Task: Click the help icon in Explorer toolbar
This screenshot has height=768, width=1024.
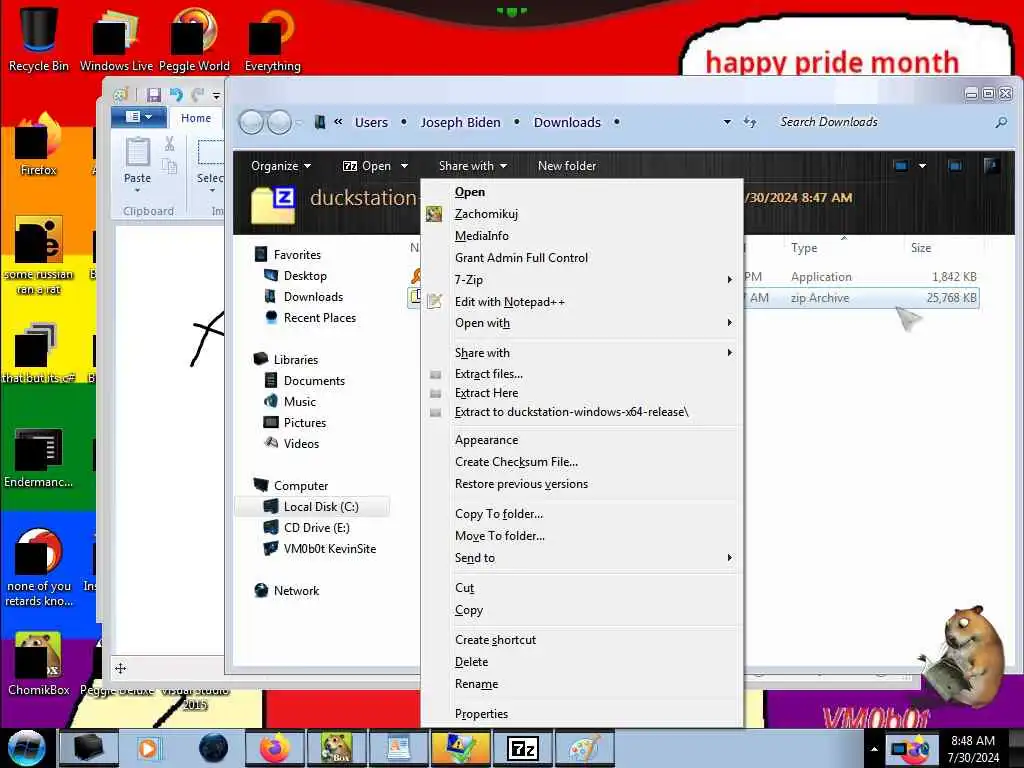Action: point(992,166)
